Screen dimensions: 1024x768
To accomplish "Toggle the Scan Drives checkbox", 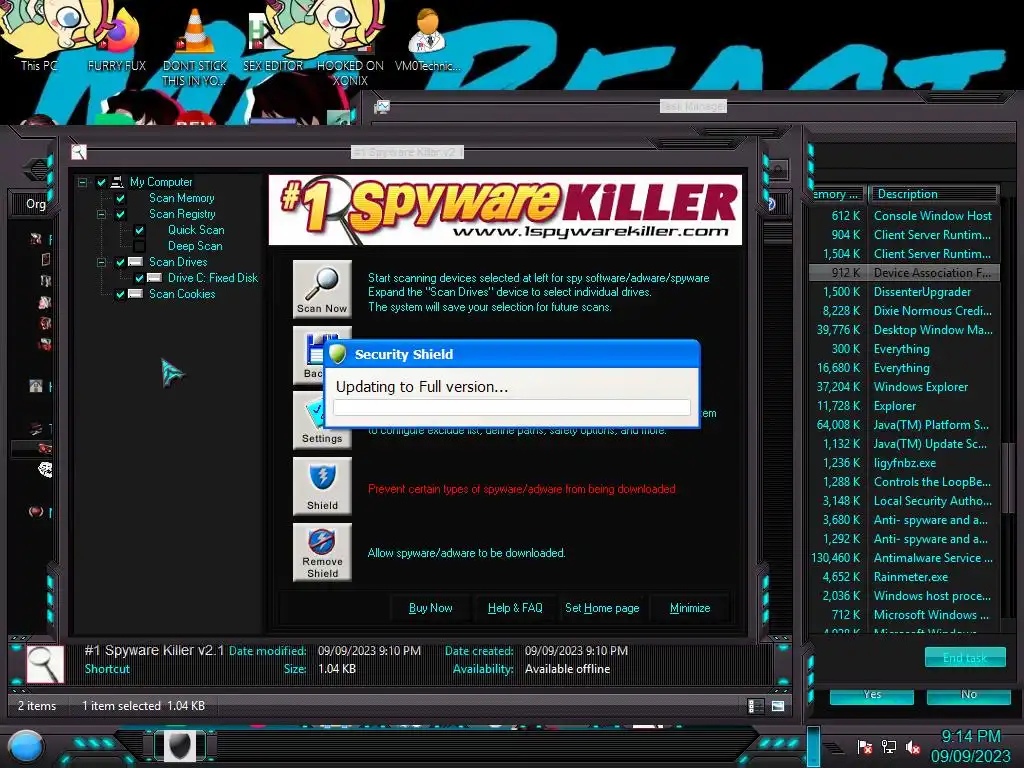I will click(x=120, y=262).
